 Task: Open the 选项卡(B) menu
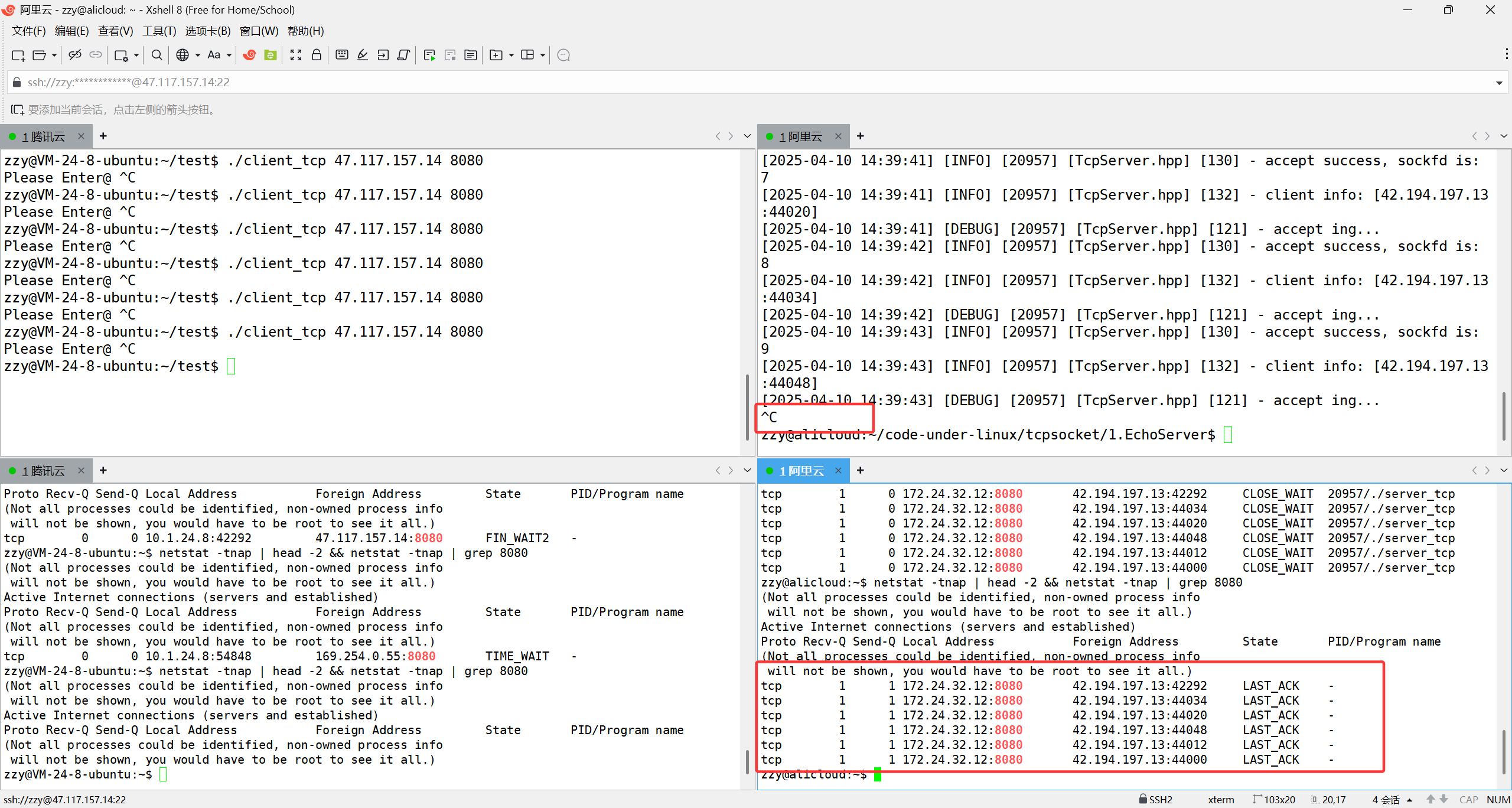[207, 31]
